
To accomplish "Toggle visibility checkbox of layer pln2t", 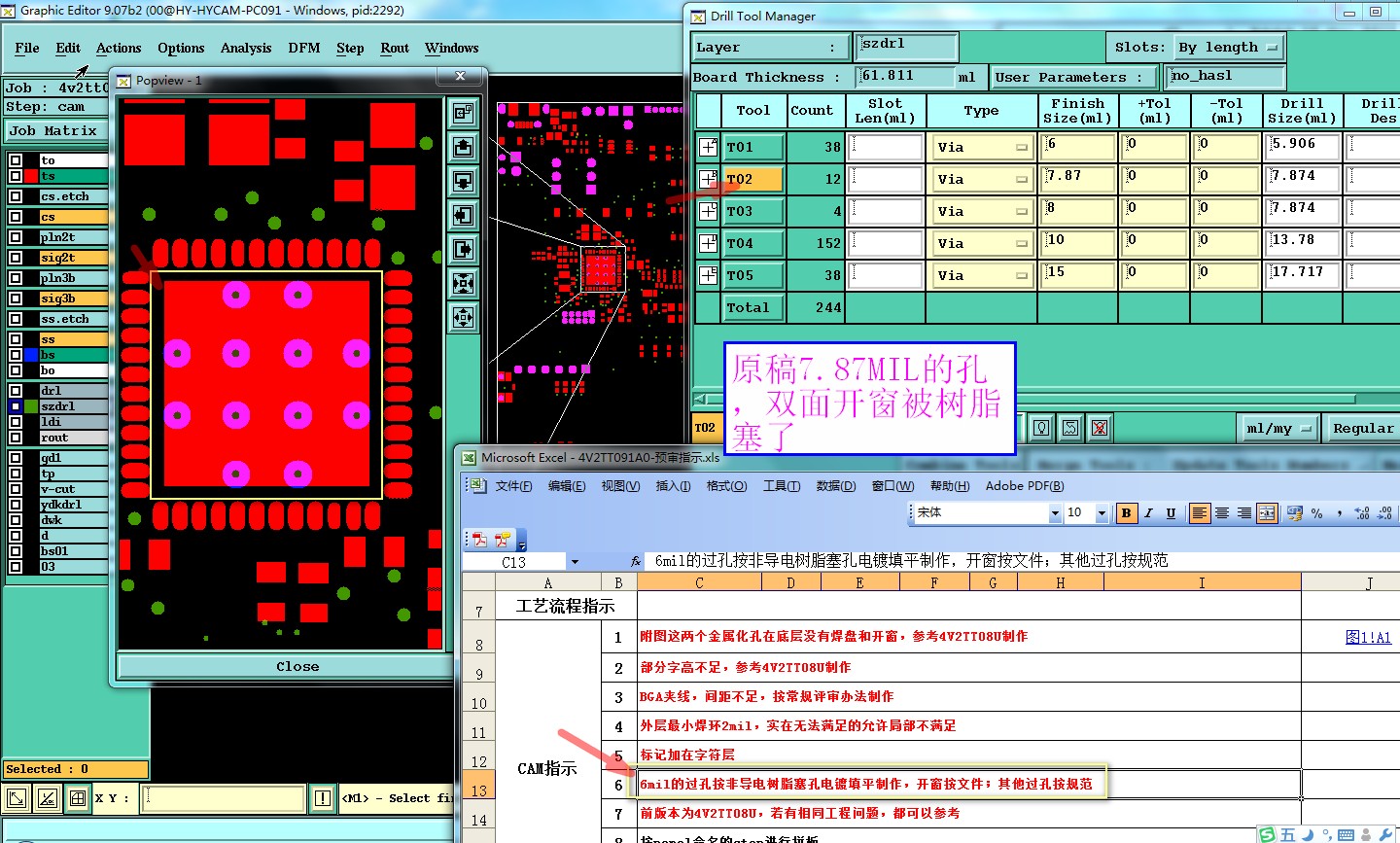I will click(x=16, y=237).
